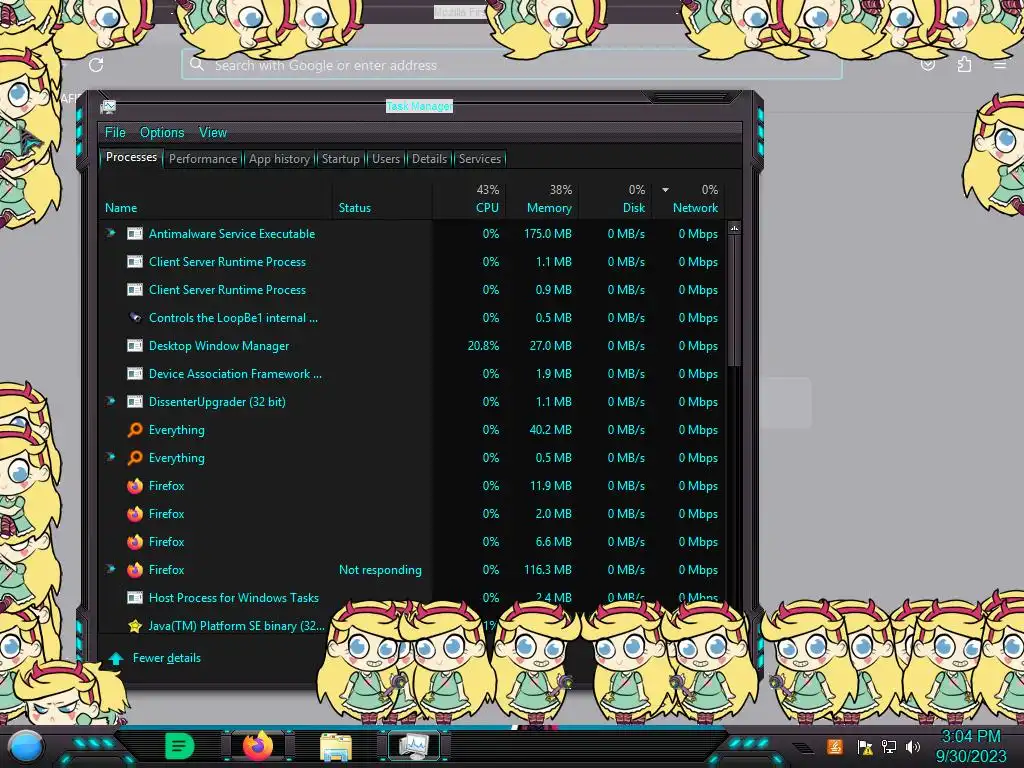The image size is (1024, 768).
Task: Switch to the Details tab
Action: pos(429,159)
